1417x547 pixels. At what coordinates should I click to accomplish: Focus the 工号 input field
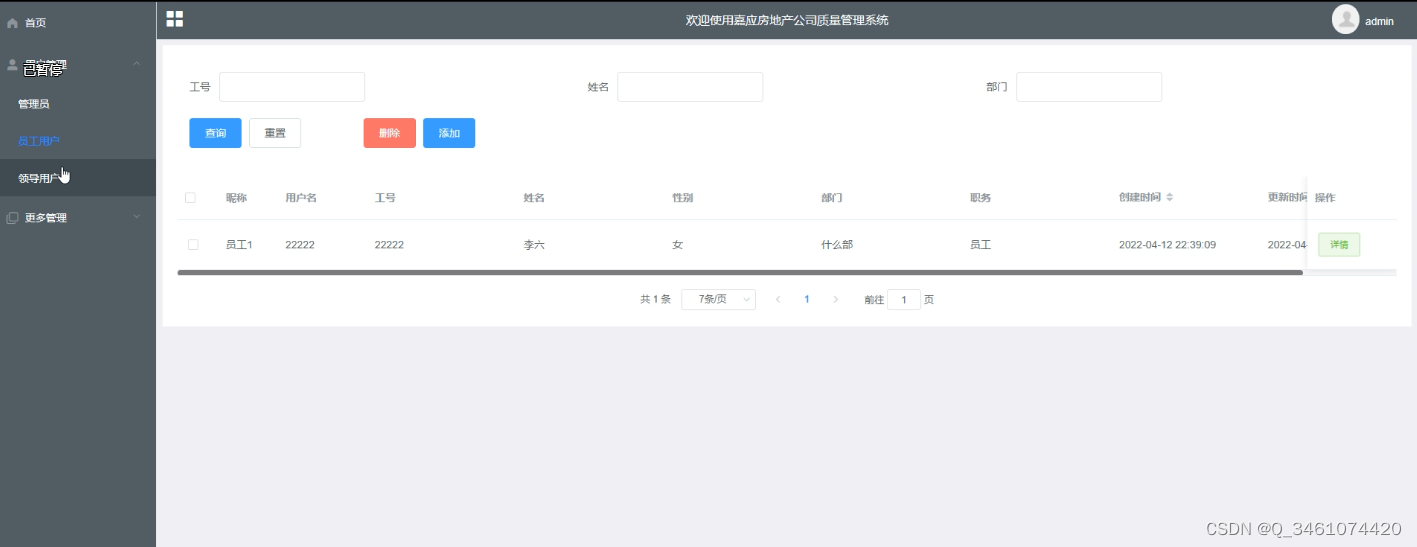pyautogui.click(x=292, y=87)
